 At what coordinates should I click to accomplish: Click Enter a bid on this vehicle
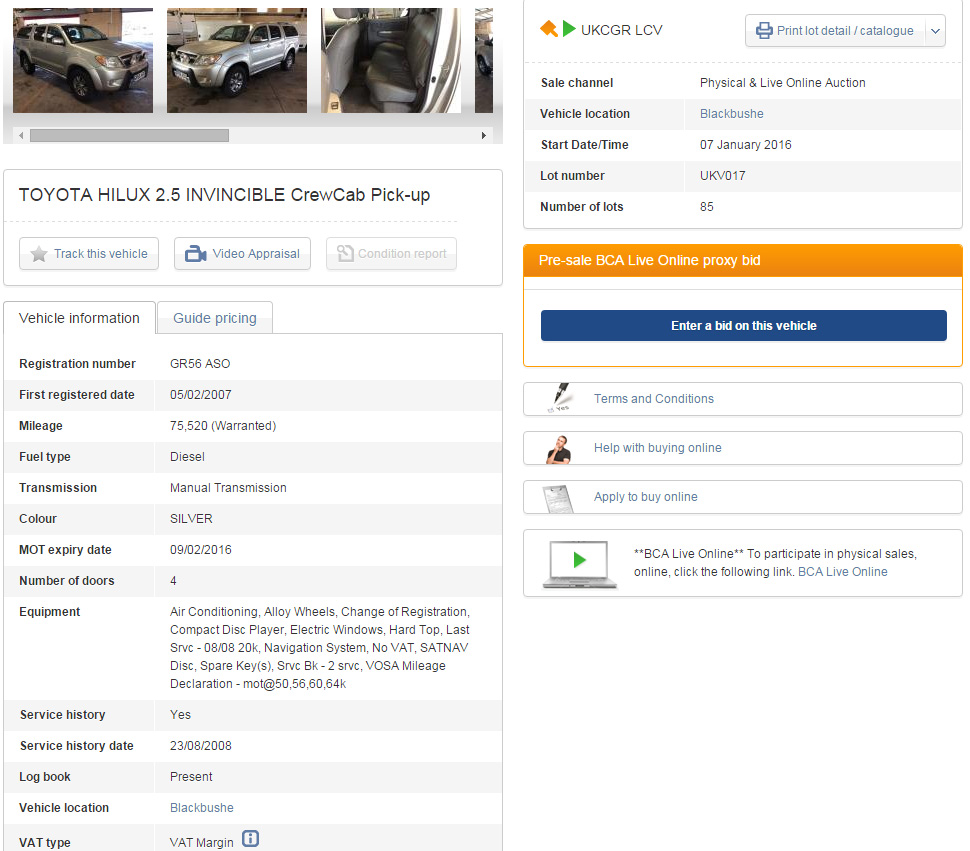click(744, 325)
